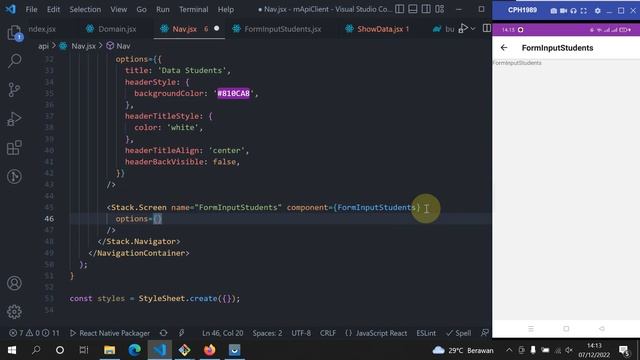Take screenshot in CPH1989 mirror window

pyautogui.click(x=553, y=11)
